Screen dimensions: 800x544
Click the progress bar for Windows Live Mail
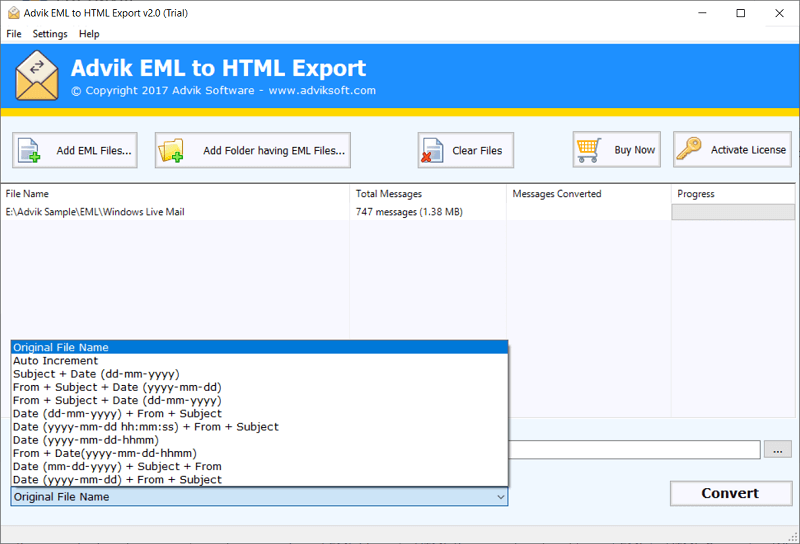pyautogui.click(x=733, y=212)
